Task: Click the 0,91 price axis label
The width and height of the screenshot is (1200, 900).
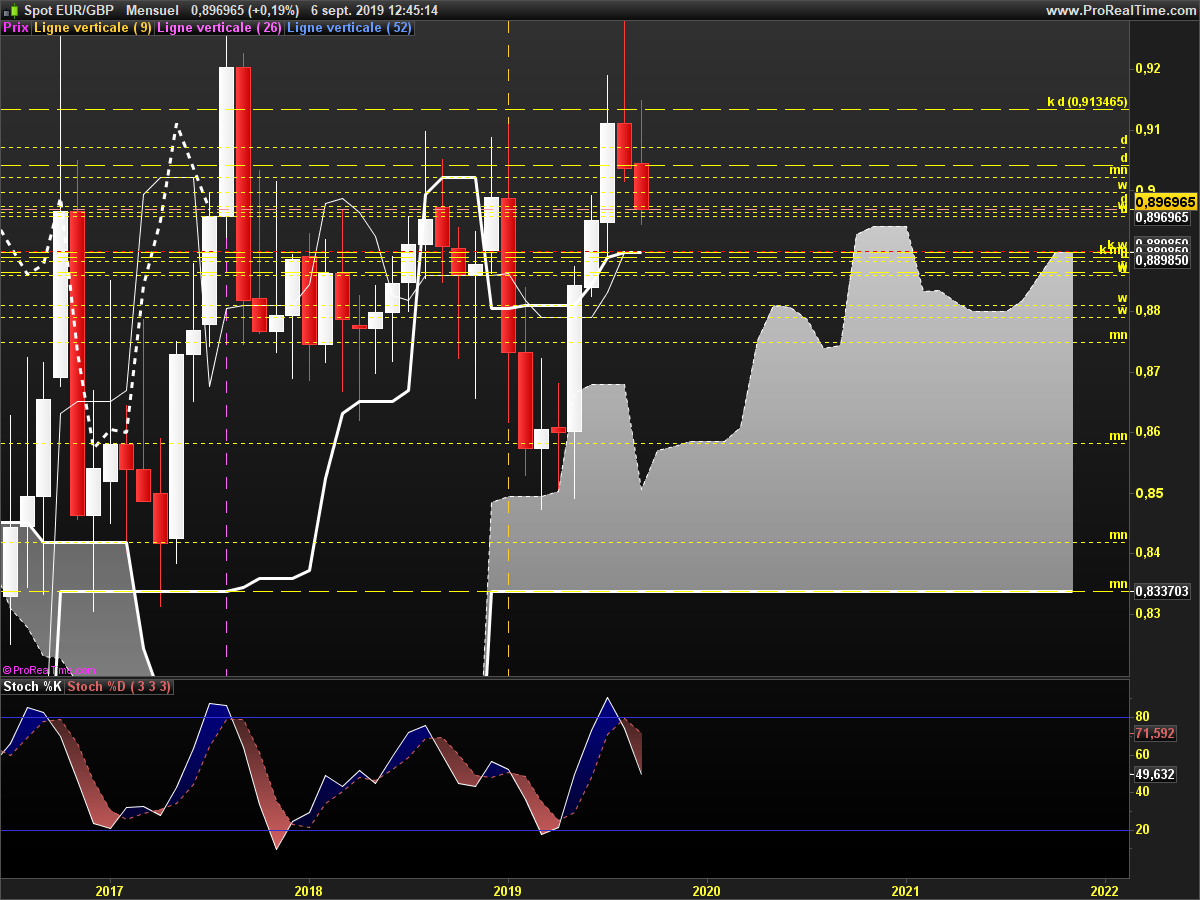Action: click(1148, 129)
